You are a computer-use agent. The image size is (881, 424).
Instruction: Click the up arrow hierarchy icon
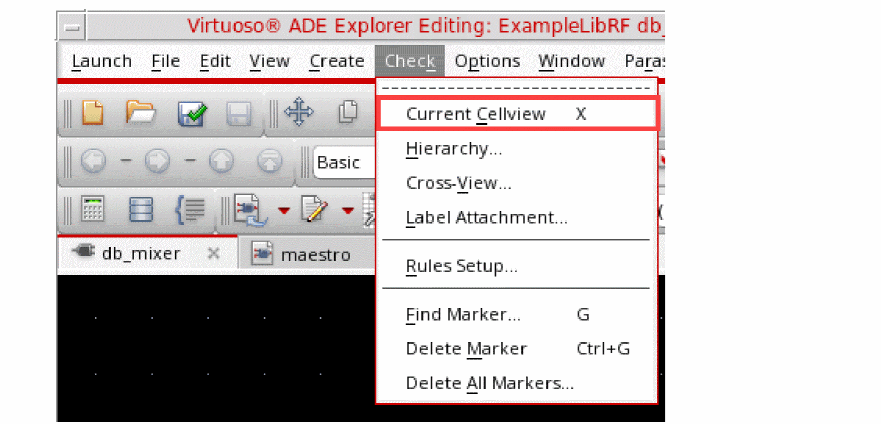coord(221,162)
